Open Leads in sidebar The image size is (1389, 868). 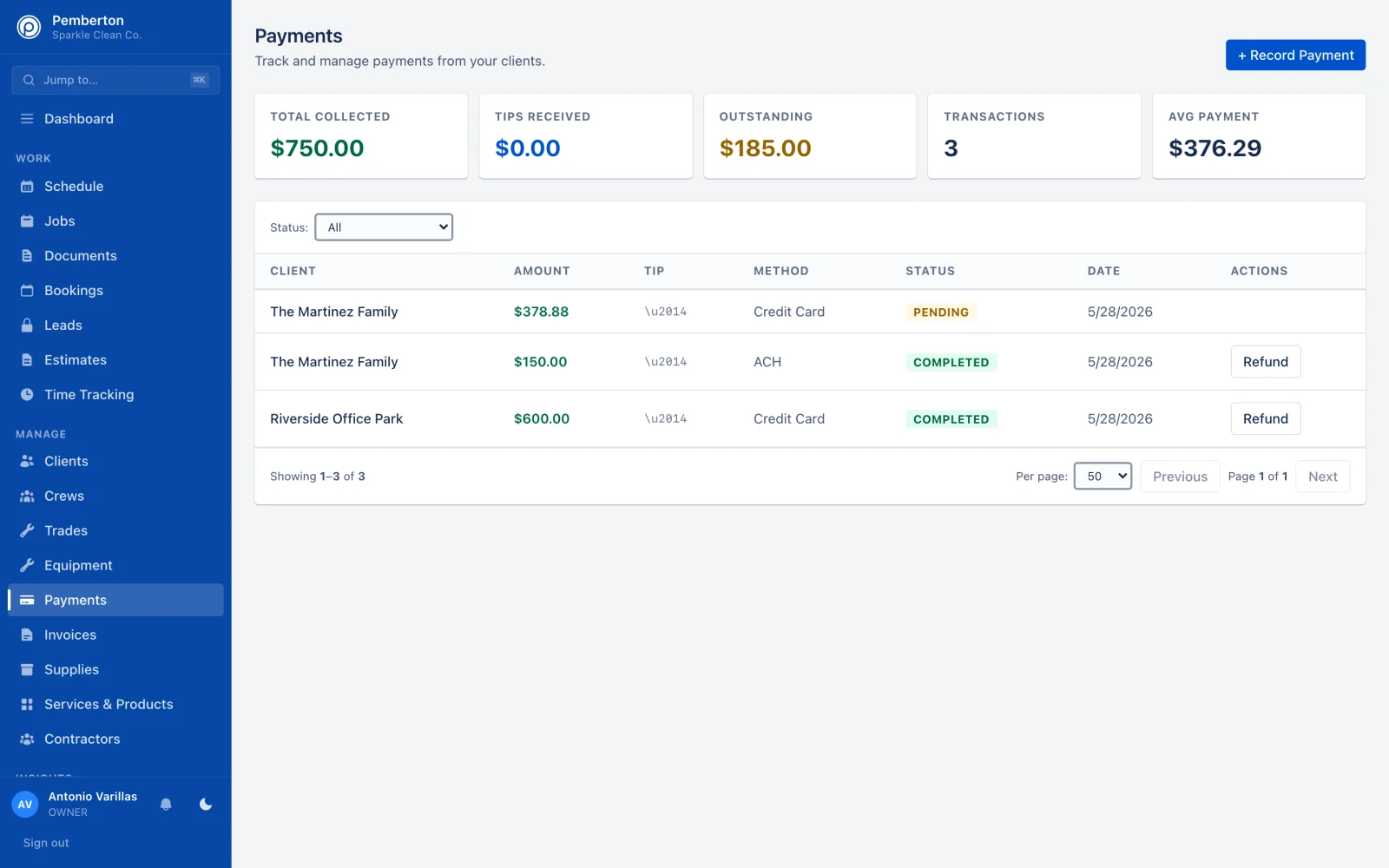pyautogui.click(x=115, y=325)
